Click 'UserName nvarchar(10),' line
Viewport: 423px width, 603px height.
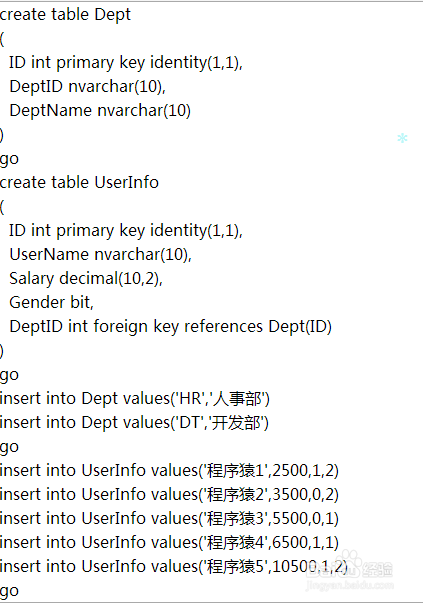pyautogui.click(x=100, y=255)
